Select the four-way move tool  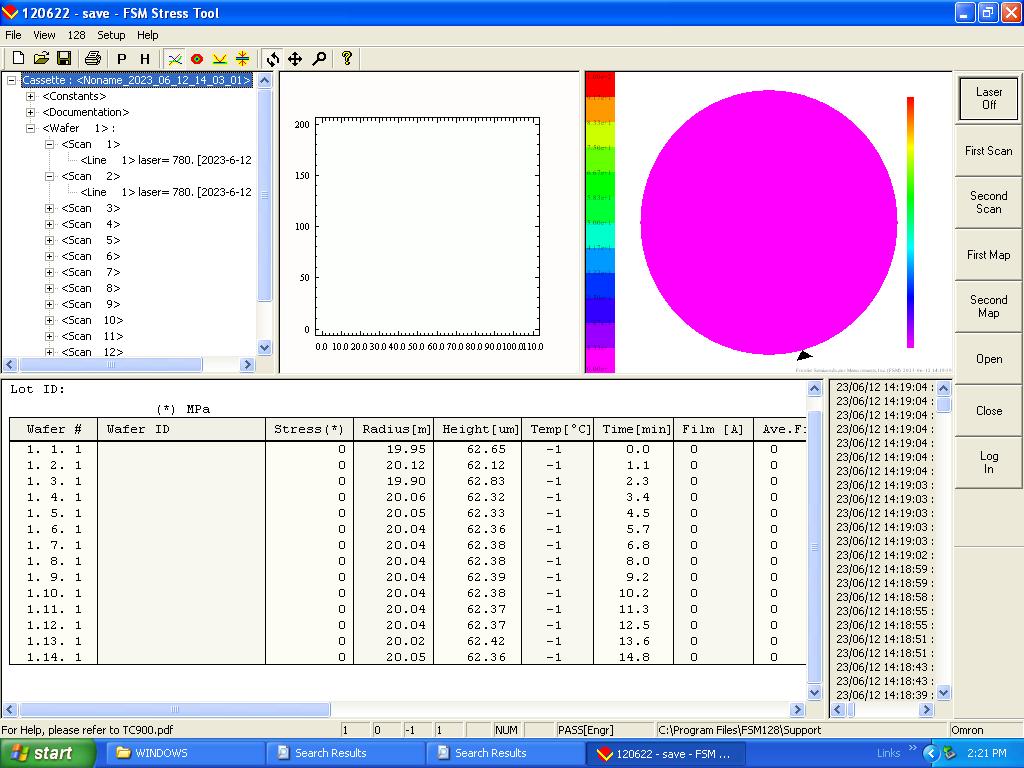(295, 59)
